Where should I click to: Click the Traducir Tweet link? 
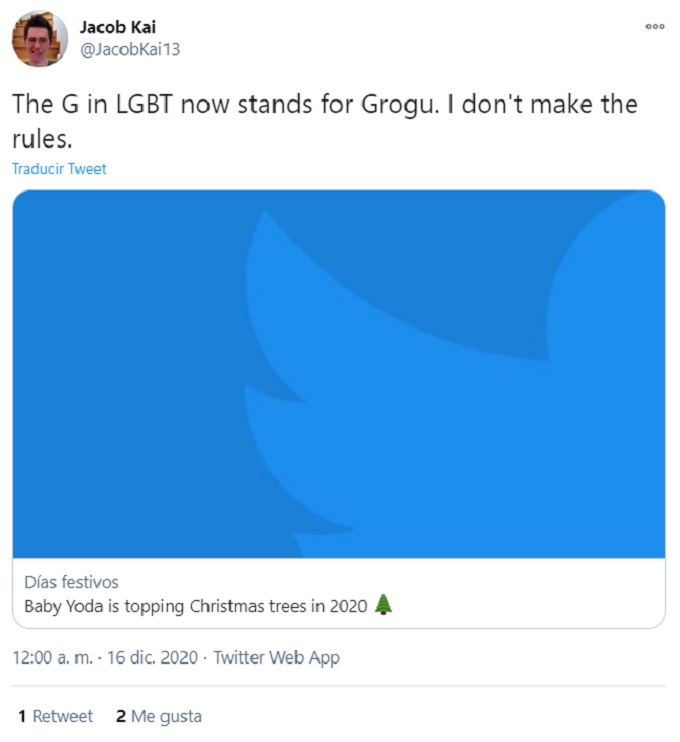point(59,169)
